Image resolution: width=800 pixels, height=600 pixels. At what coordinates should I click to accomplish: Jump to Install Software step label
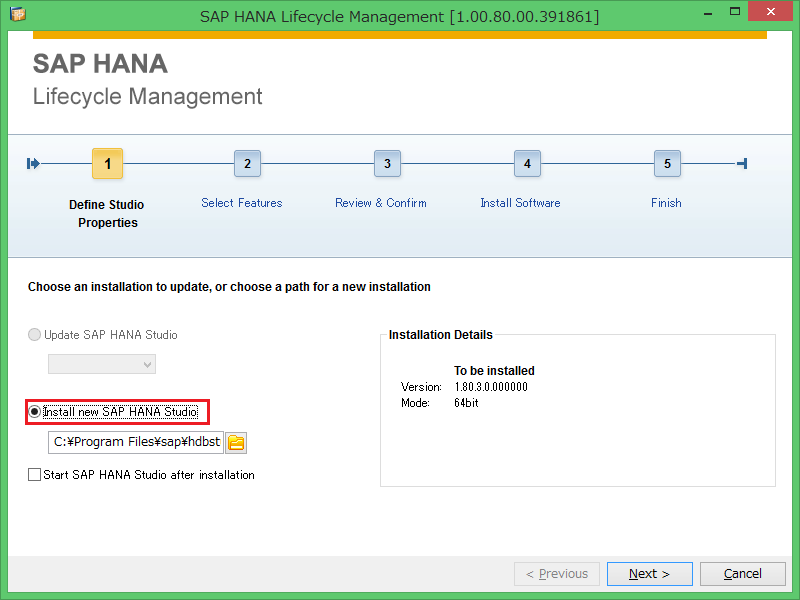click(x=520, y=203)
